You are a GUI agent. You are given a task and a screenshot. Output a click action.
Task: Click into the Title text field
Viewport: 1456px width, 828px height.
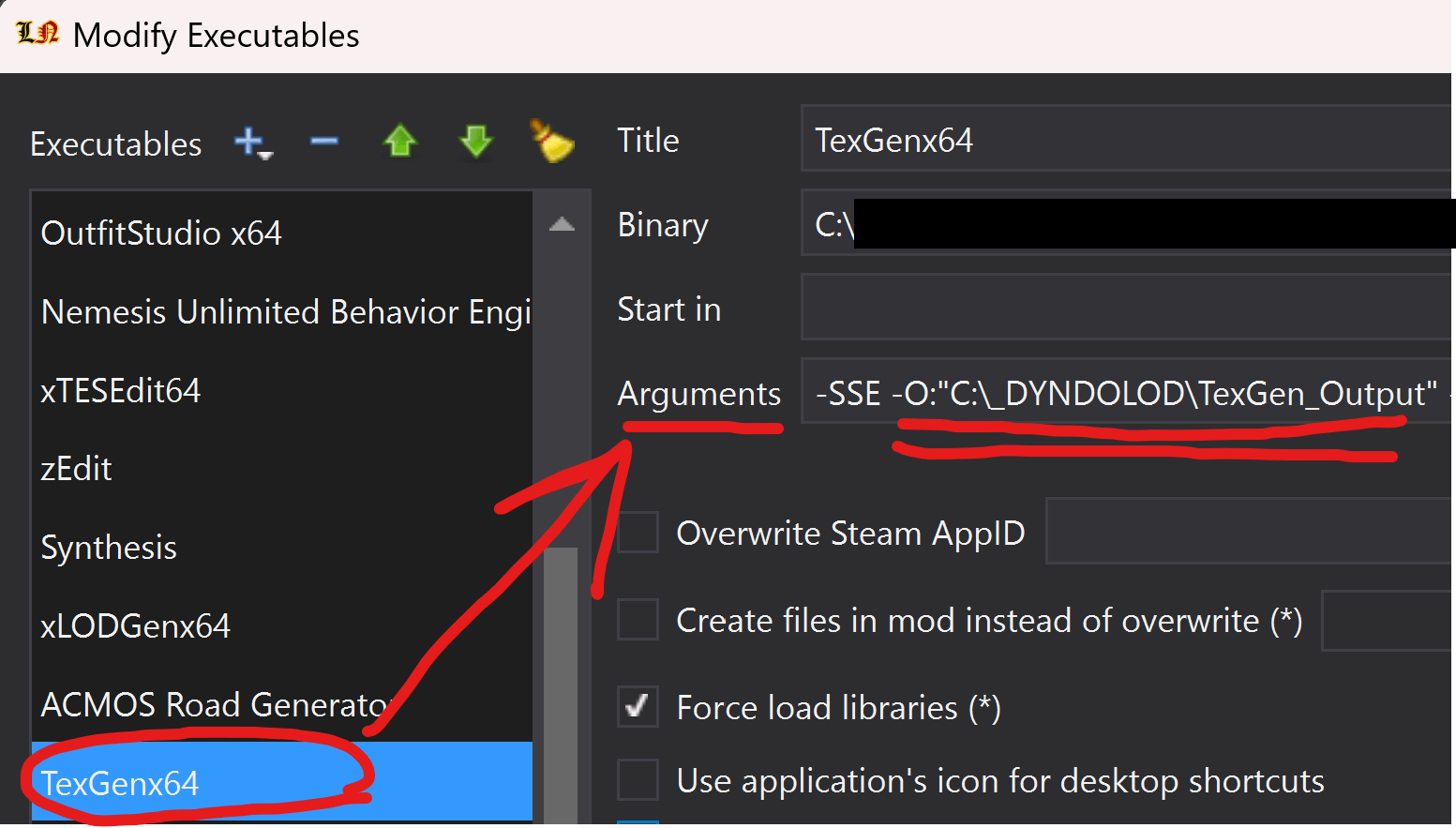coord(1125,139)
